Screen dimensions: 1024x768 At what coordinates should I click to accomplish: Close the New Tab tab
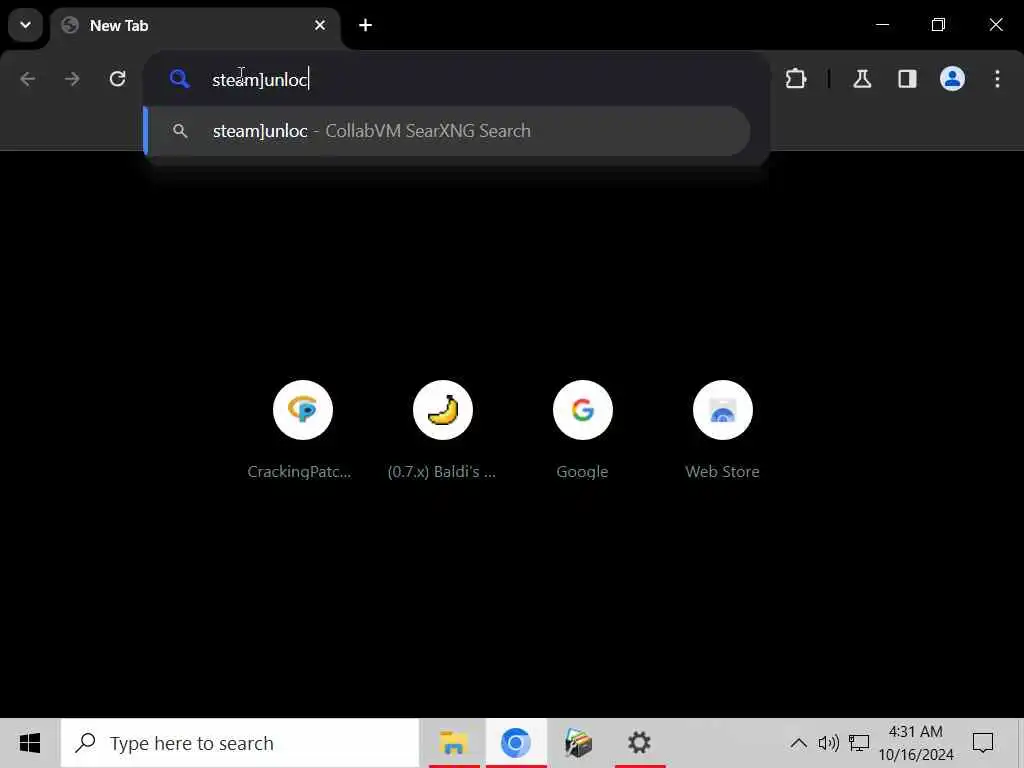[x=319, y=25]
